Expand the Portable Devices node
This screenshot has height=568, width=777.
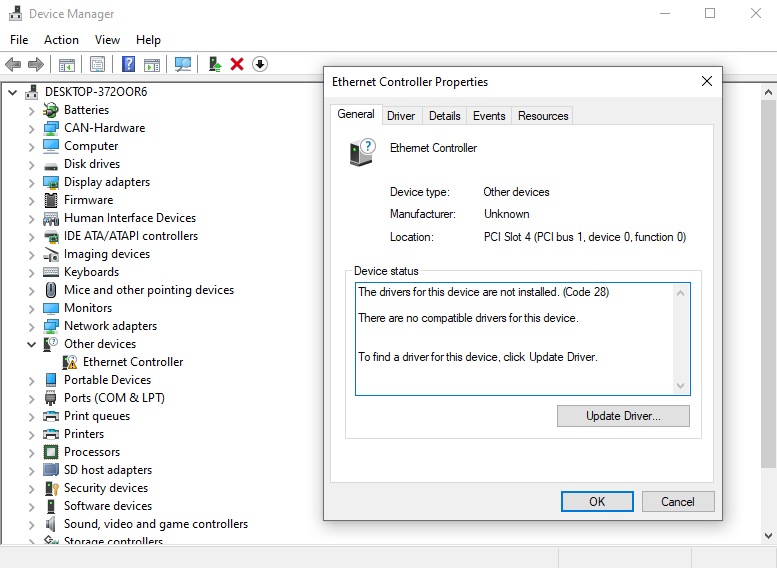tap(32, 381)
